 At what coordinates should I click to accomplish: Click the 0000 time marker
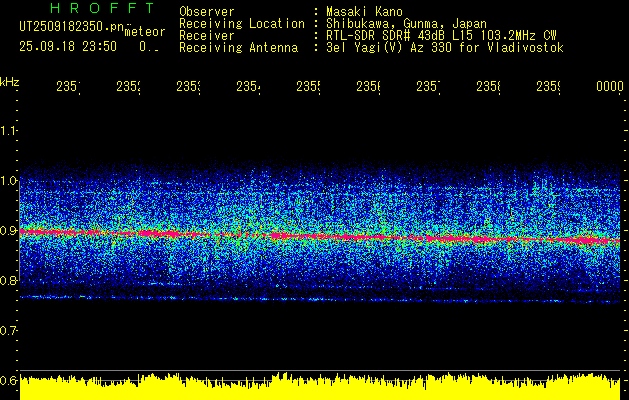pyautogui.click(x=610, y=86)
